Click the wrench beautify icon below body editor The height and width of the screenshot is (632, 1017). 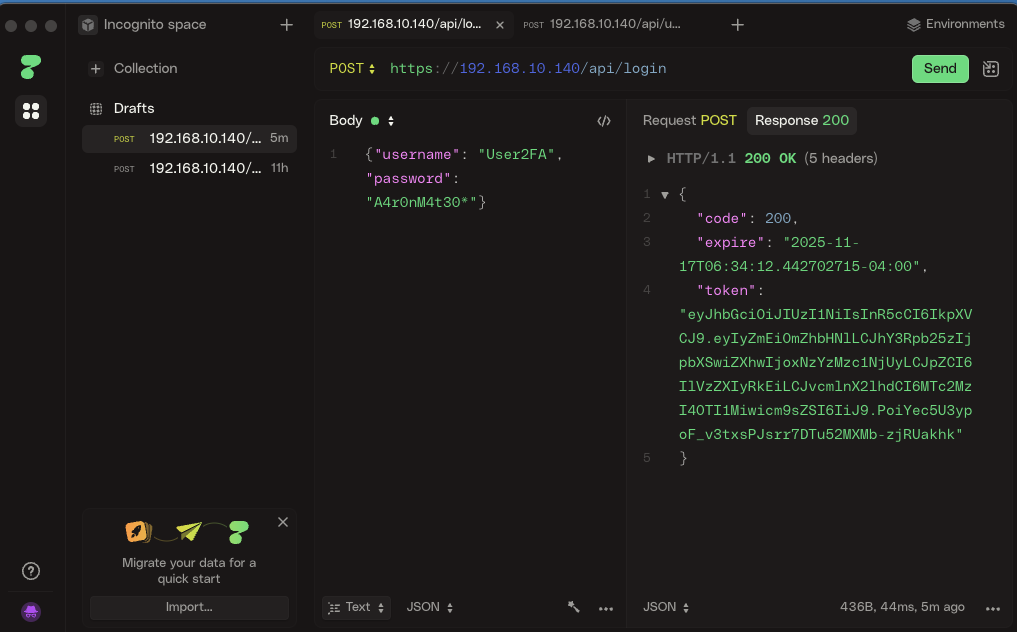coord(574,607)
